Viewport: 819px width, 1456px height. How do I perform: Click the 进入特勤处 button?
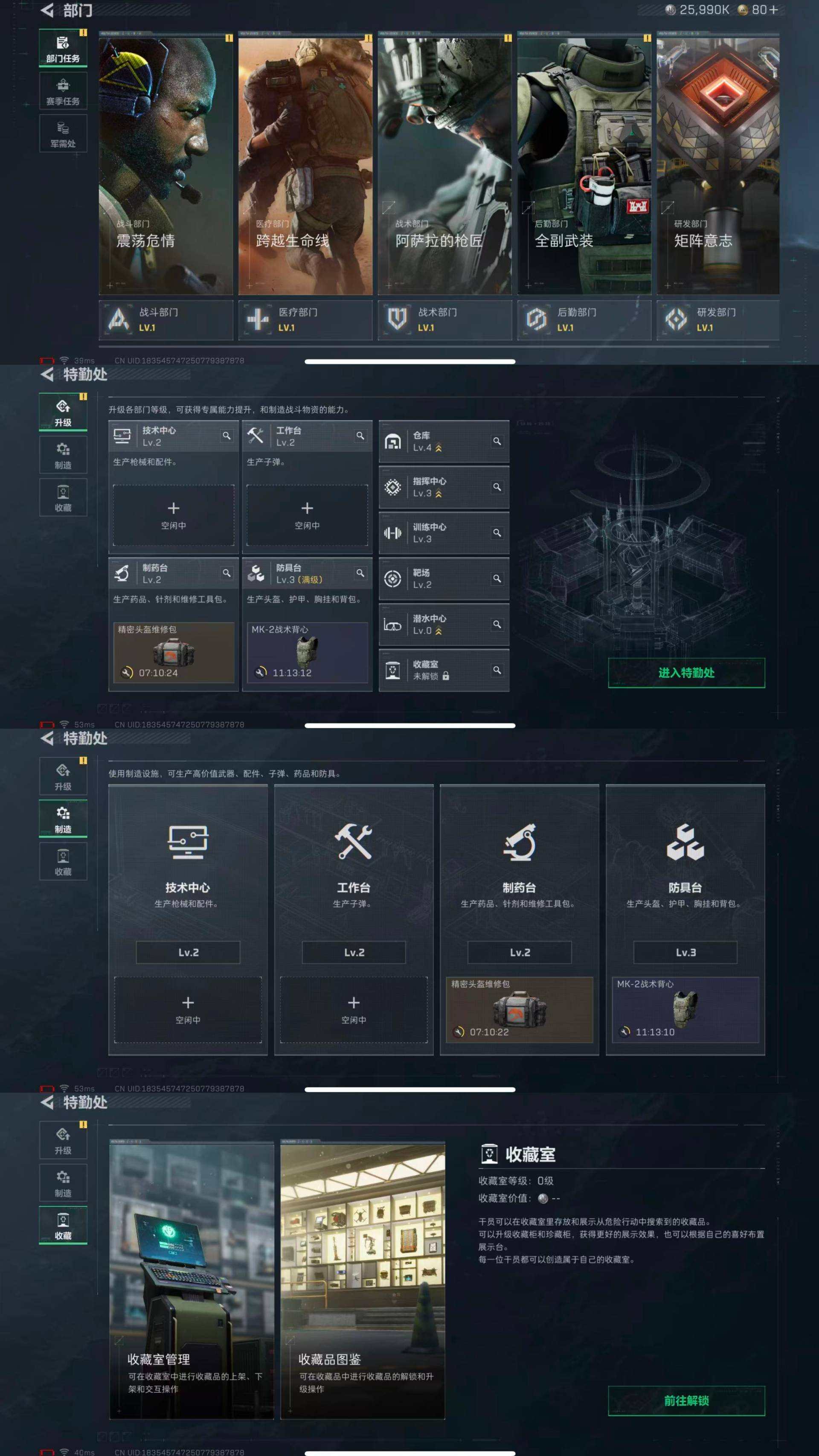pos(686,673)
